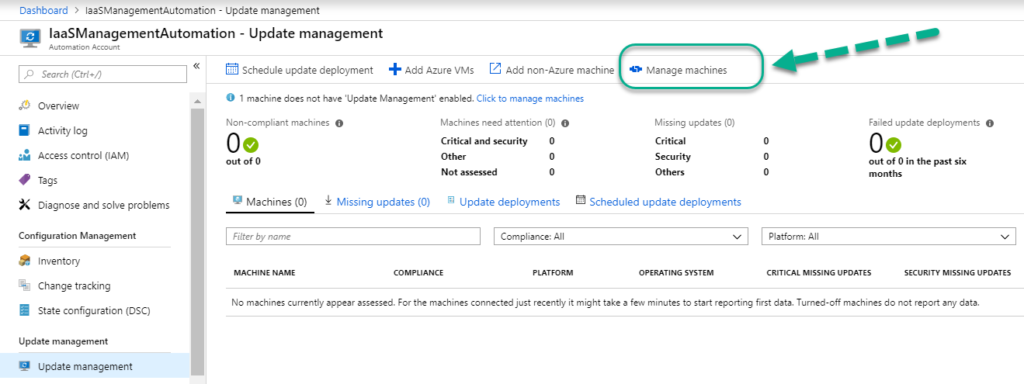1024x384 pixels.
Task: Click the green check under Failed update deployments
Action: (893, 145)
